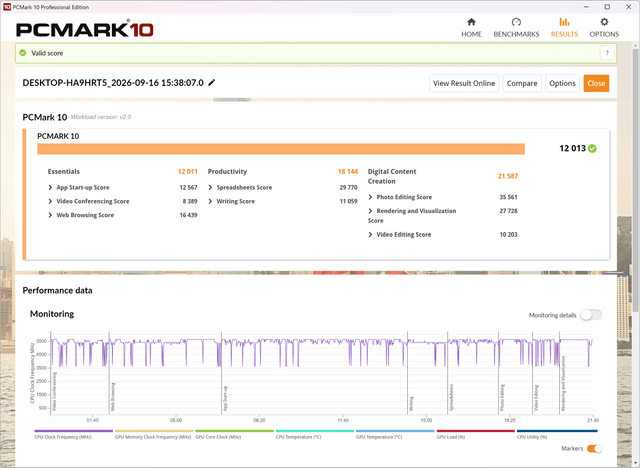Click the Compare button
The height and width of the screenshot is (468, 640).
coord(522,83)
